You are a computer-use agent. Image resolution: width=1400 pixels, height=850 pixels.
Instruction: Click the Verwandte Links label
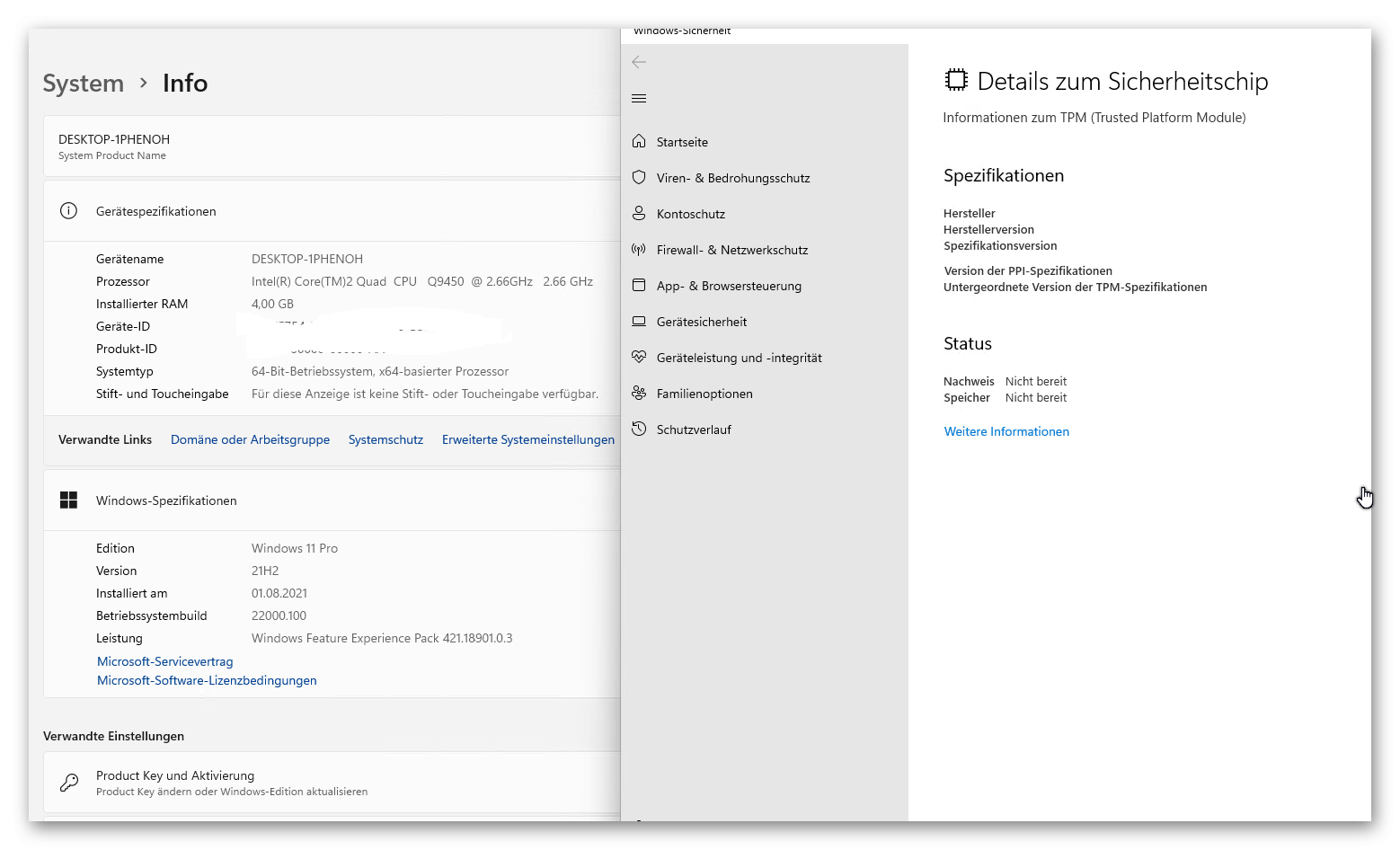[105, 439]
